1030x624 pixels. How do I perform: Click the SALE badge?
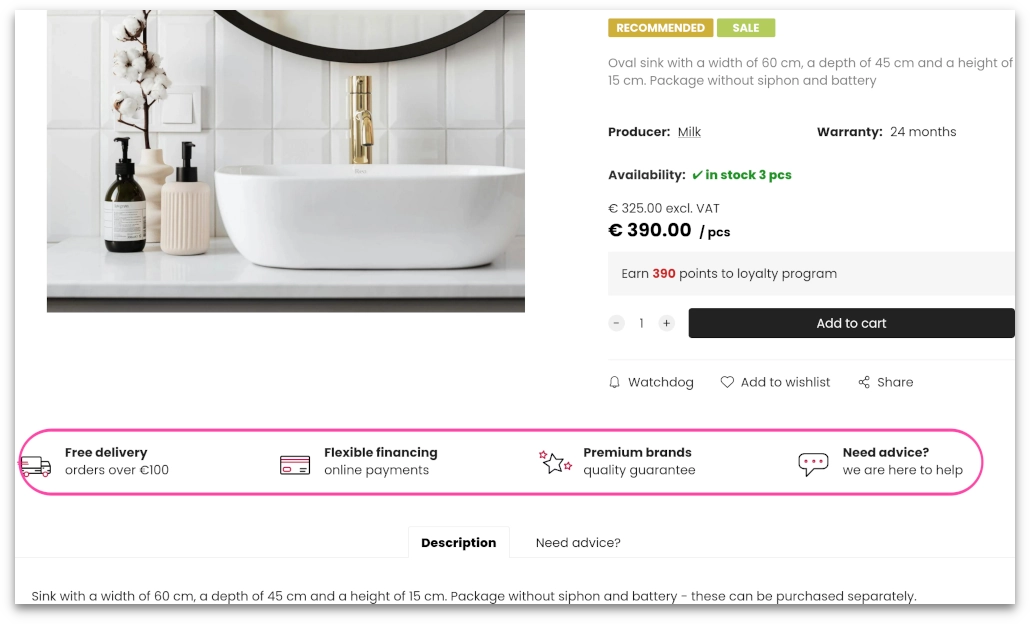746,28
